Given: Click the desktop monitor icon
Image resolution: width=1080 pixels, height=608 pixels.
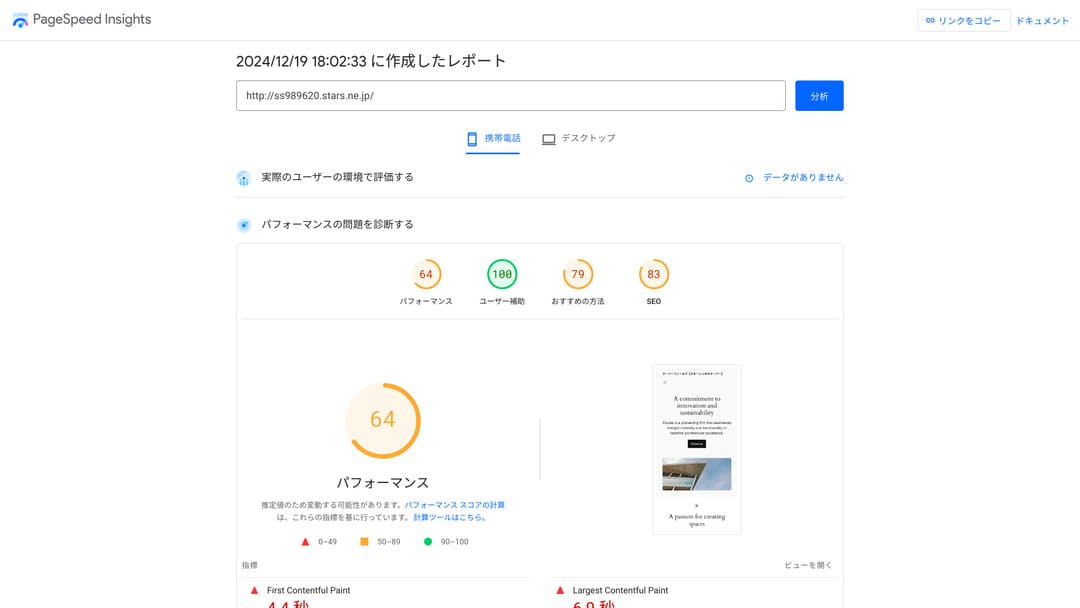Looking at the screenshot, I should [548, 139].
